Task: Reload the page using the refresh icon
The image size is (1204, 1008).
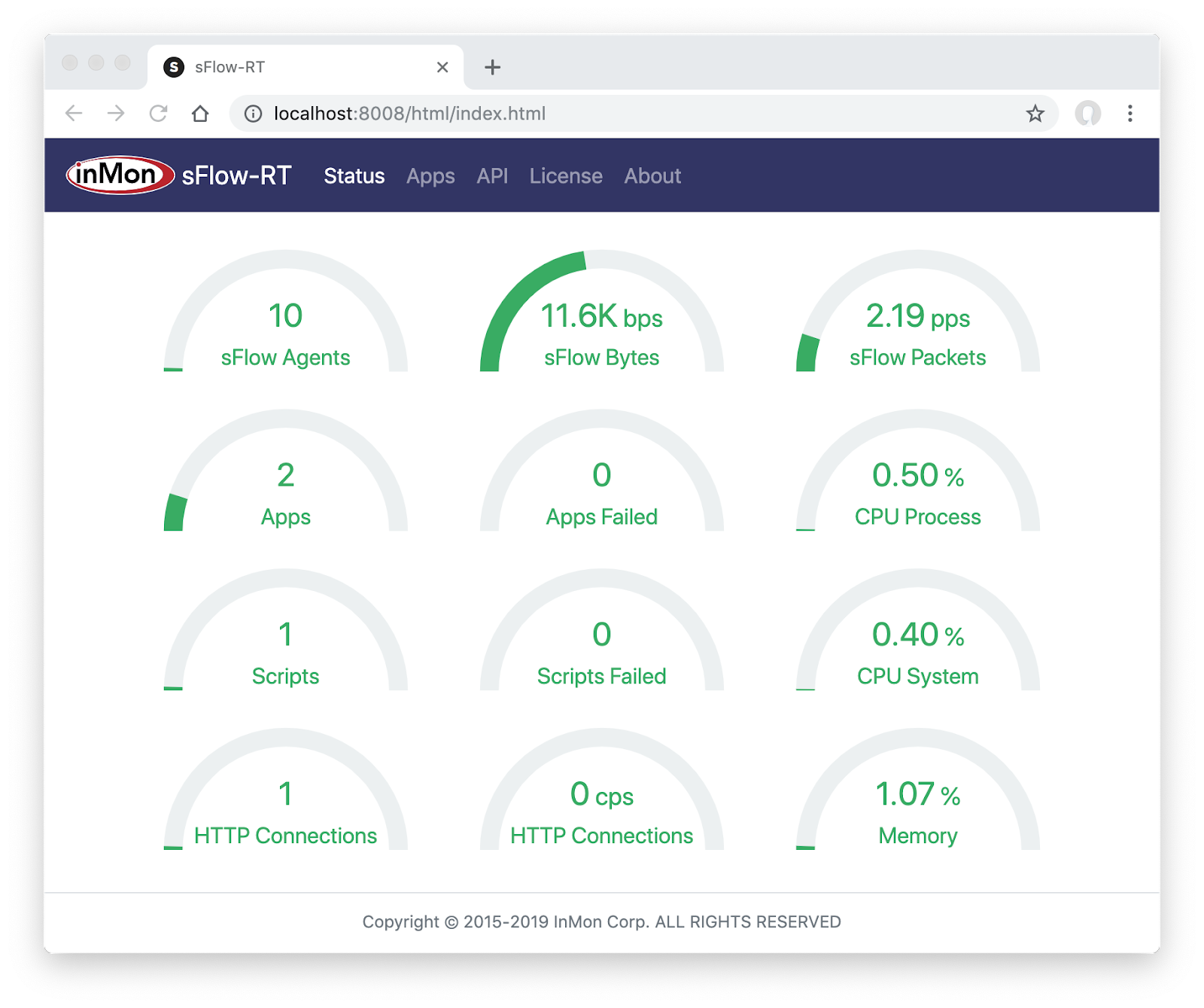Action: pyautogui.click(x=159, y=114)
